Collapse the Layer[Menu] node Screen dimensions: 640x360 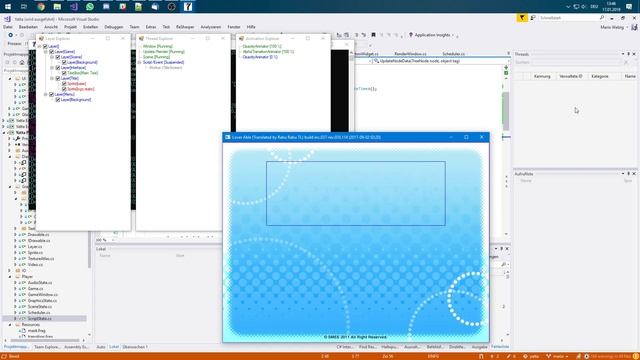(46, 94)
